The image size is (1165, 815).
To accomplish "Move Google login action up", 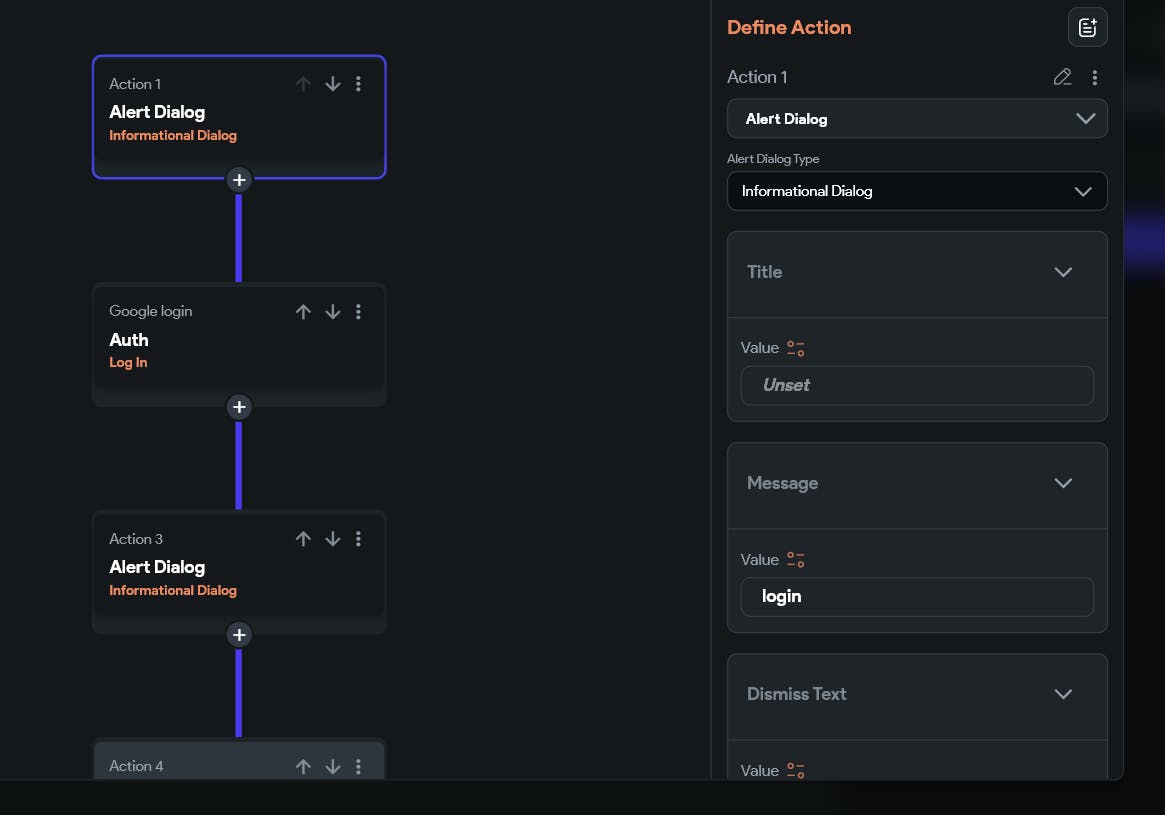I will 303,312.
